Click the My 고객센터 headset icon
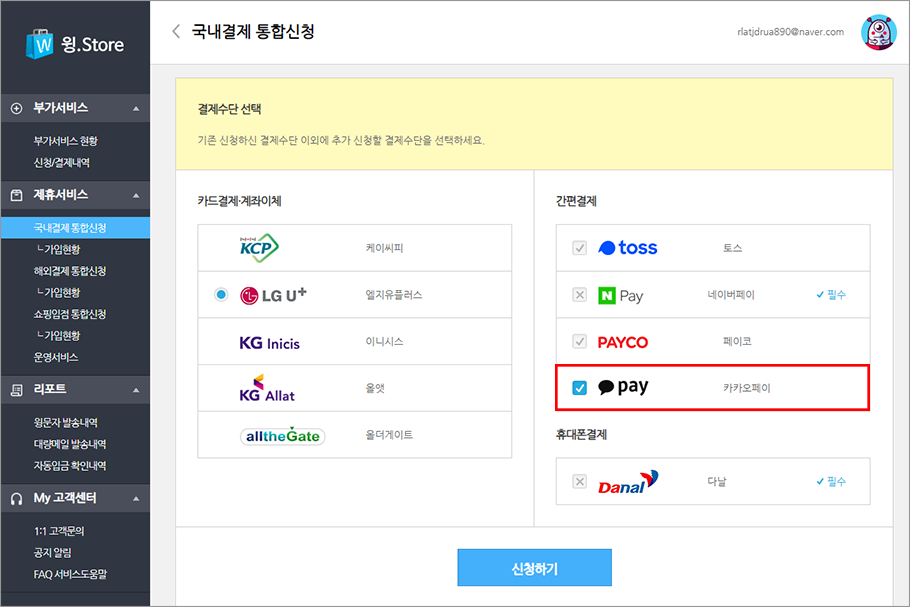The width and height of the screenshot is (910, 607). coord(17,498)
